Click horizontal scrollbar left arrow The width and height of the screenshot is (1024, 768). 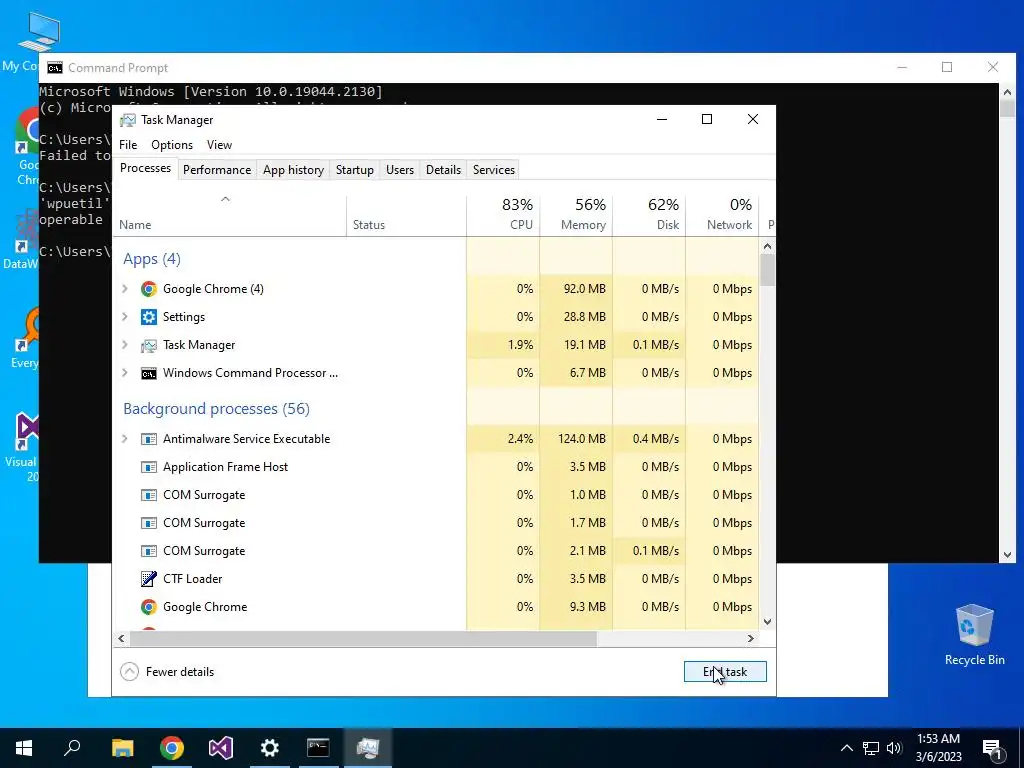coord(121,638)
